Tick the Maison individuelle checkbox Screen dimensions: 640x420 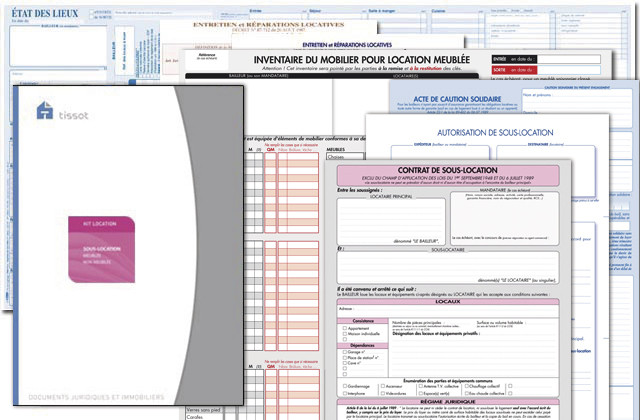(x=345, y=333)
